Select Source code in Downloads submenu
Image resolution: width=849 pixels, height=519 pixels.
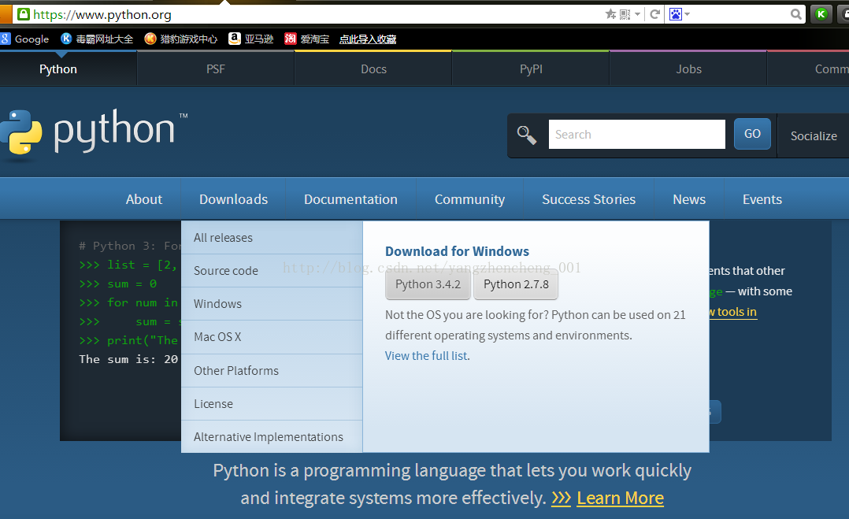point(272,271)
